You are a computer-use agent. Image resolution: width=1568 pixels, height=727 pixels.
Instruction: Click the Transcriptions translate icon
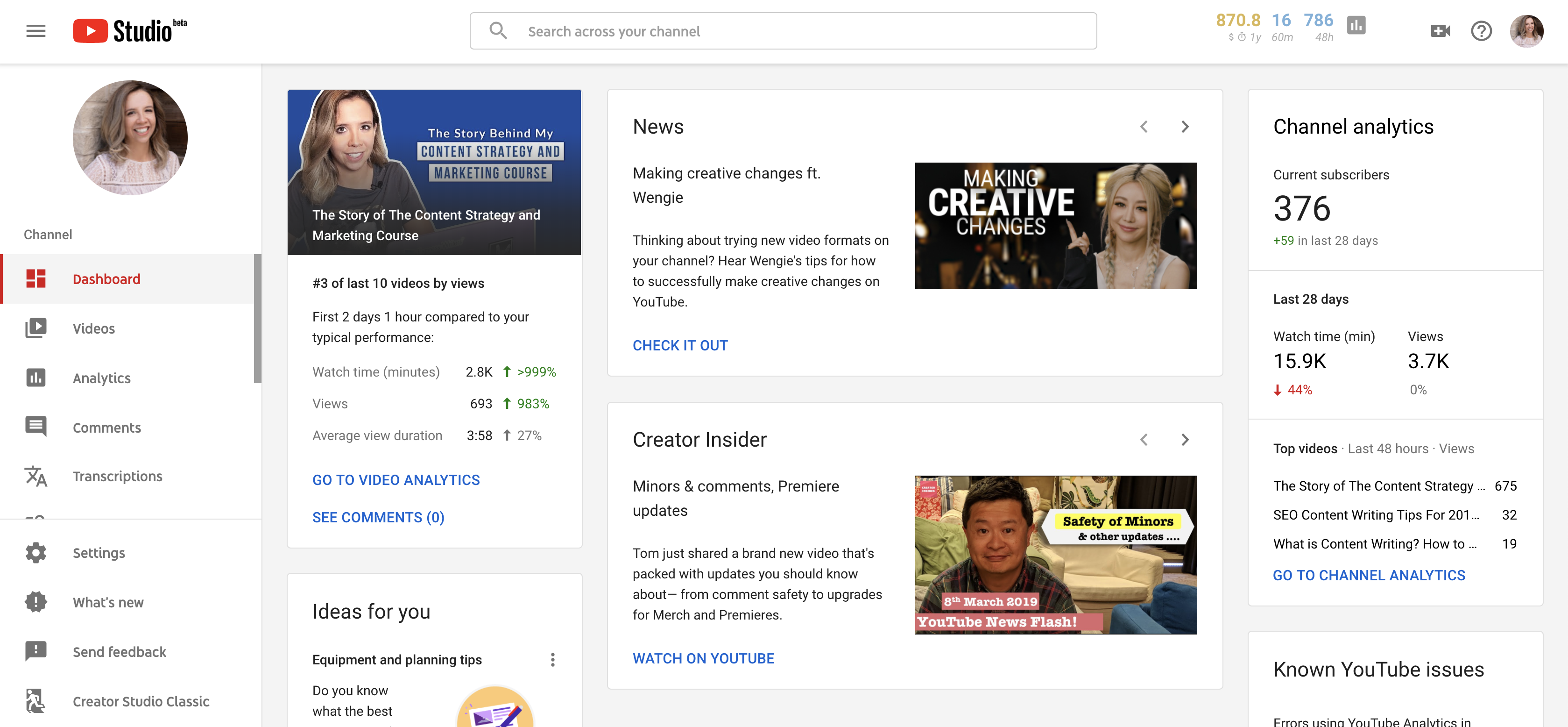[x=36, y=476]
